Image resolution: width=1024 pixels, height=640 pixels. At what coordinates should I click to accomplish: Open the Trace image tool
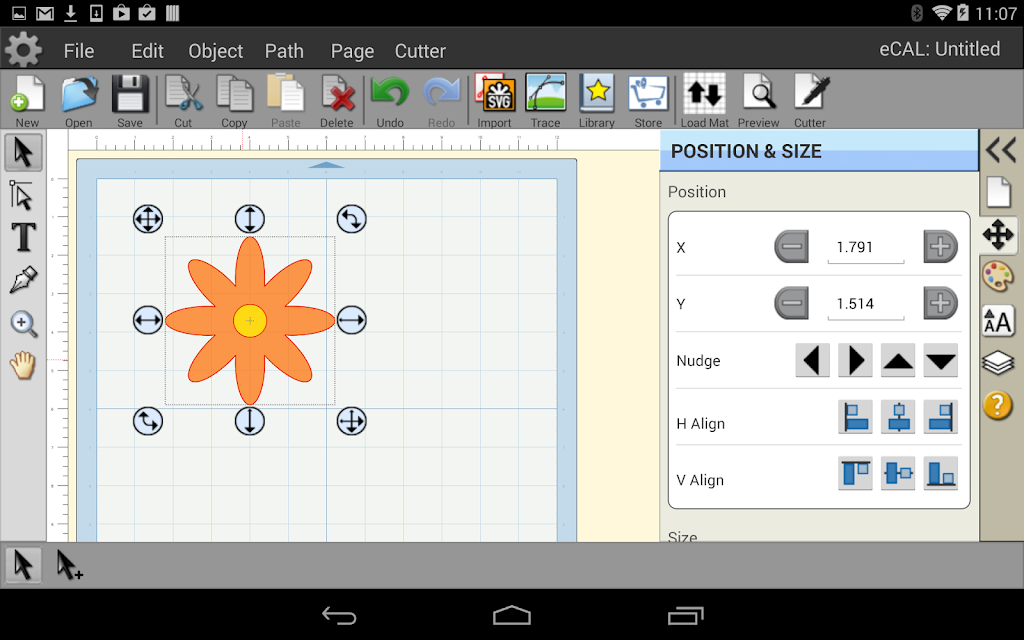pos(545,100)
